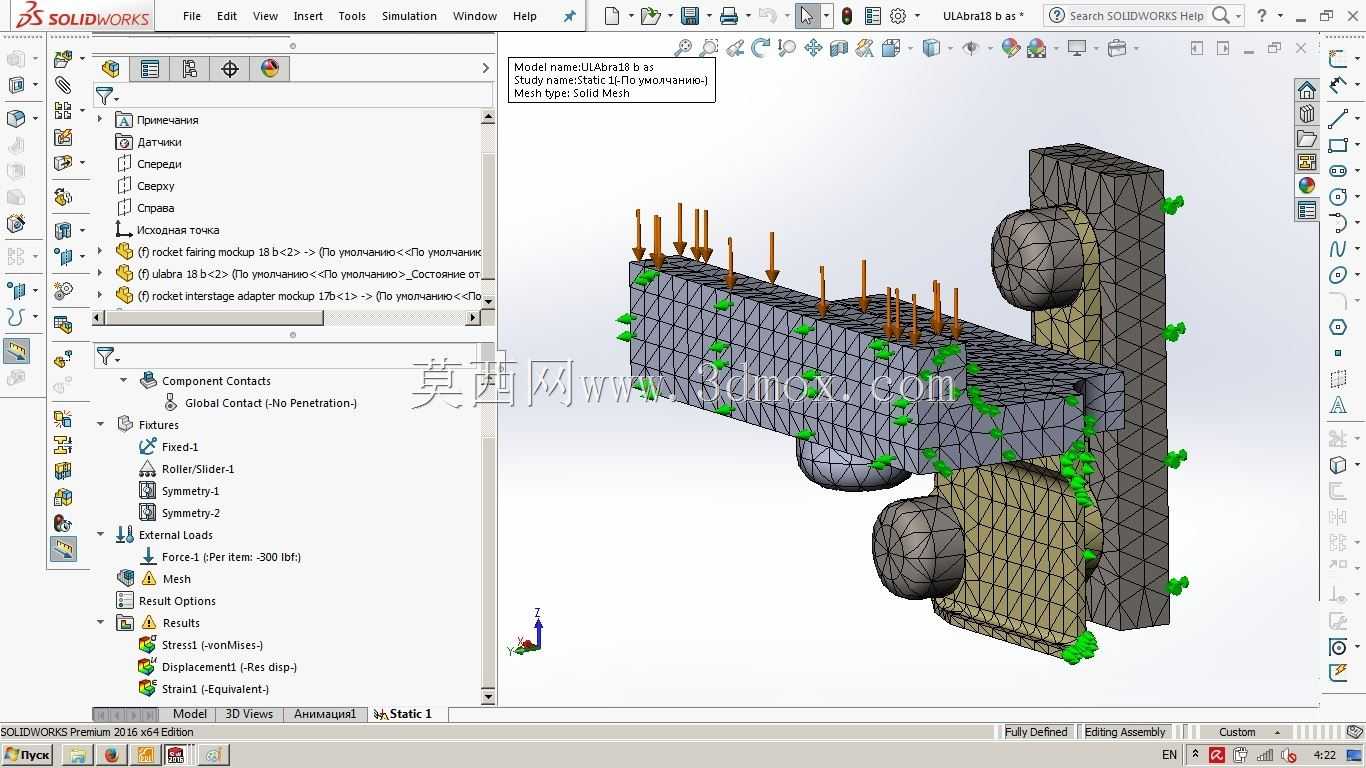
Task: Select the Force-1 external load
Action: pyautogui.click(x=231, y=557)
